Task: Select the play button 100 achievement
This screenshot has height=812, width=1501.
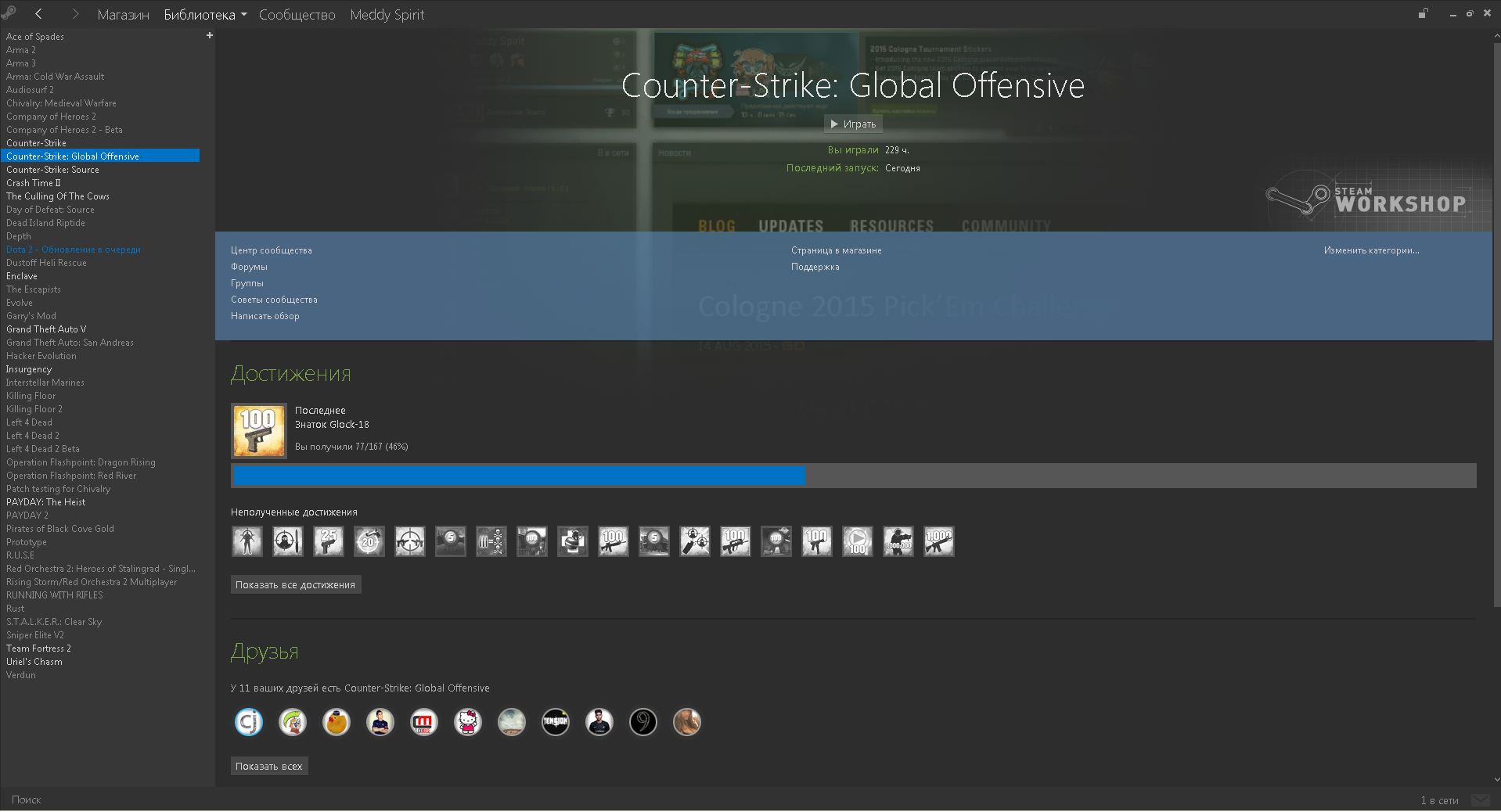Action: tap(858, 541)
